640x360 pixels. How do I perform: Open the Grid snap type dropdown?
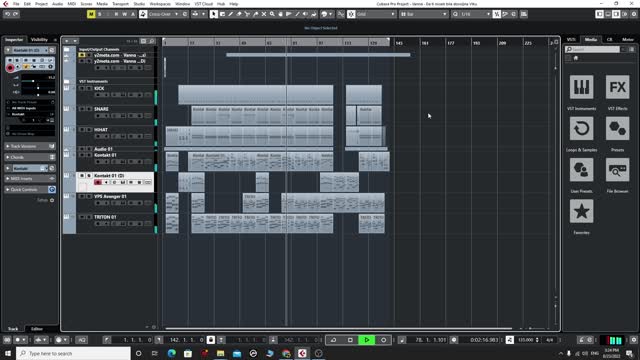pos(376,14)
